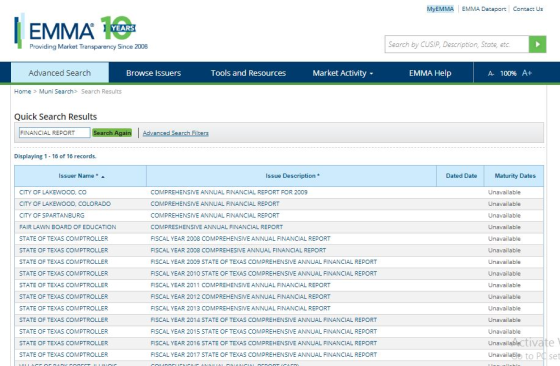560x366 pixels.
Task: Open the CITY OF LAKEWOOD, CO issuer
Action: (x=53, y=192)
